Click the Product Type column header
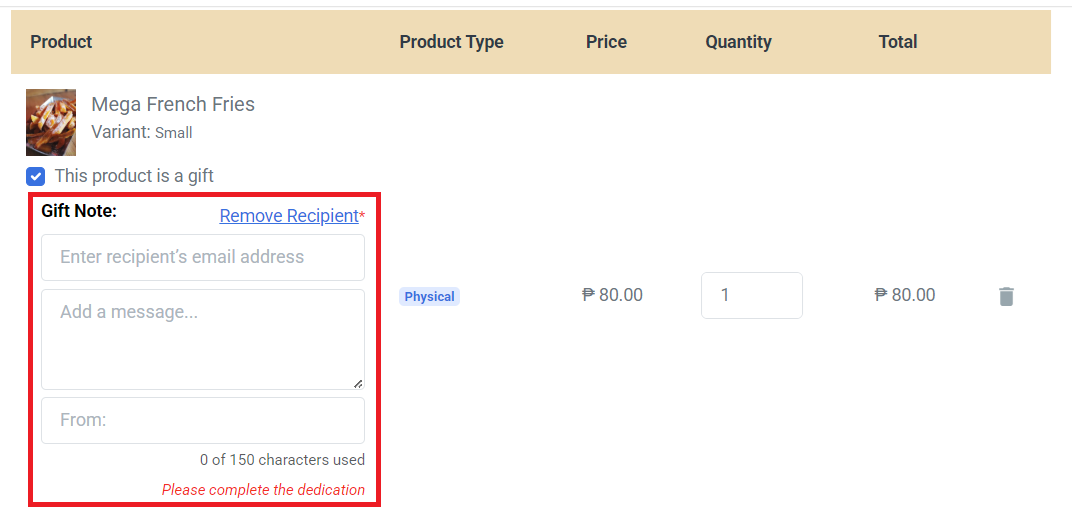The width and height of the screenshot is (1072, 508). (451, 42)
